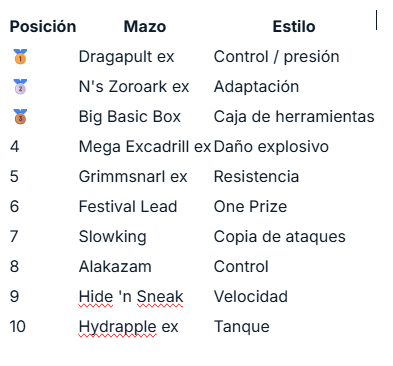Screen dimensions: 393x366
Task: Click the Alakazam deck cell
Action: [115, 267]
